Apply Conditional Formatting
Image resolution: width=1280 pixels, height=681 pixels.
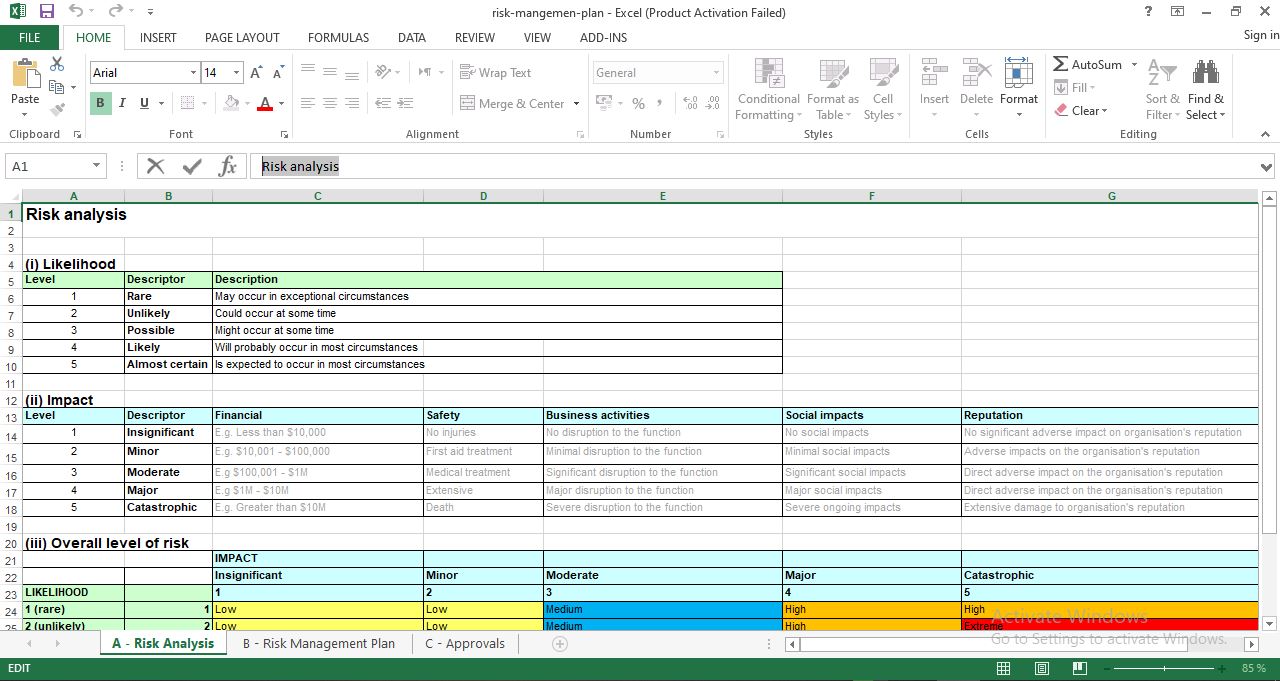pyautogui.click(x=767, y=90)
